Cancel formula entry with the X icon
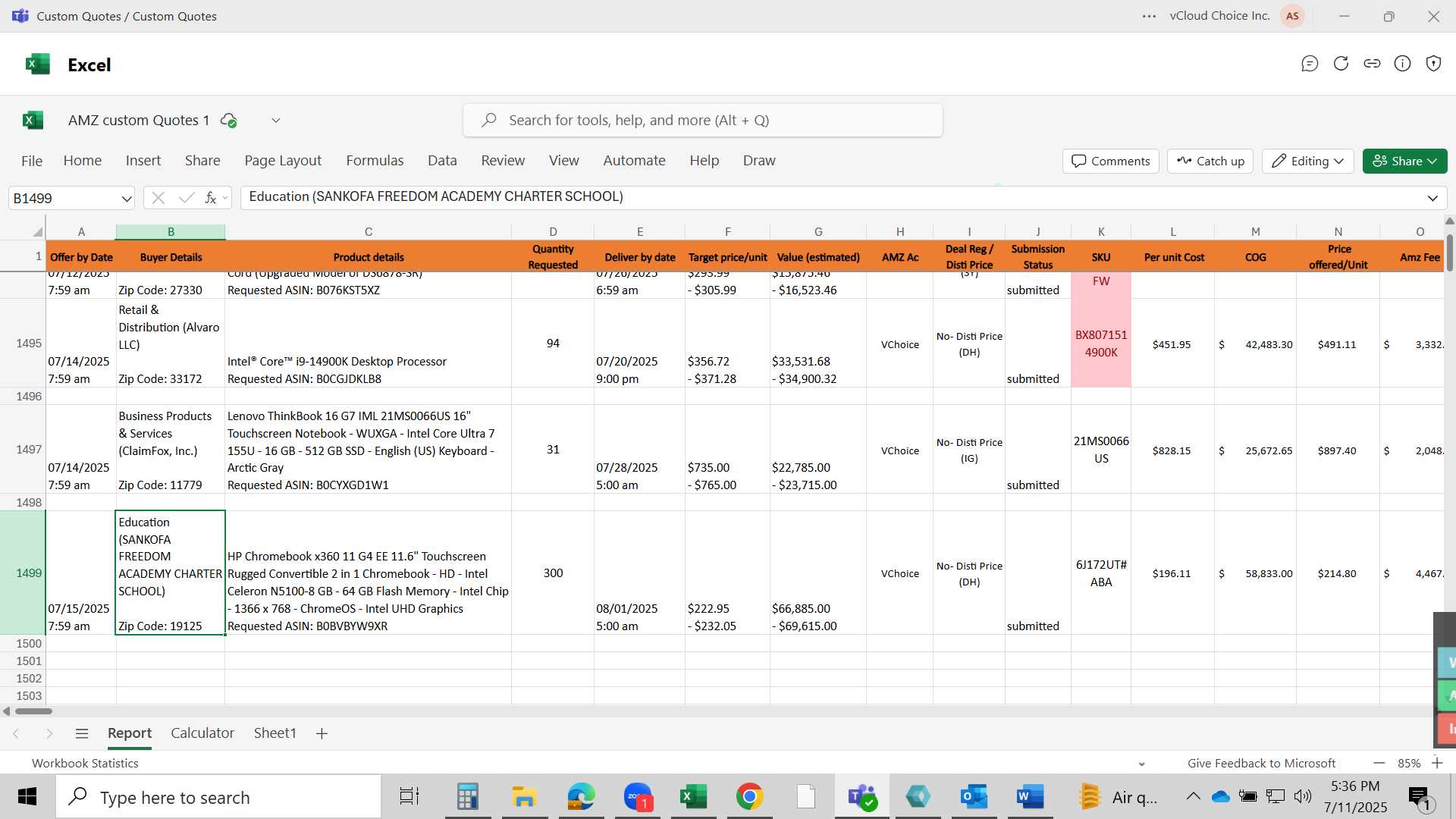The image size is (1456, 819). (158, 198)
